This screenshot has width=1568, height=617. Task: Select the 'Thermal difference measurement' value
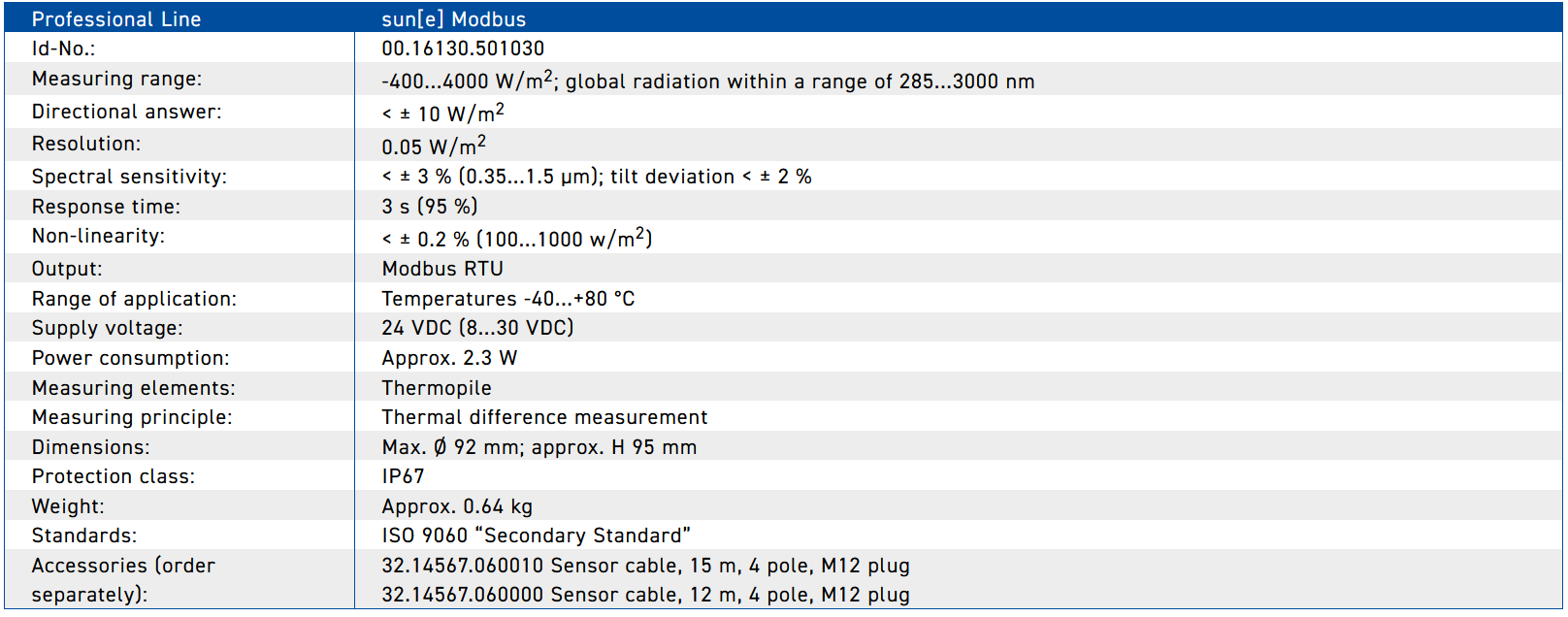tap(545, 417)
